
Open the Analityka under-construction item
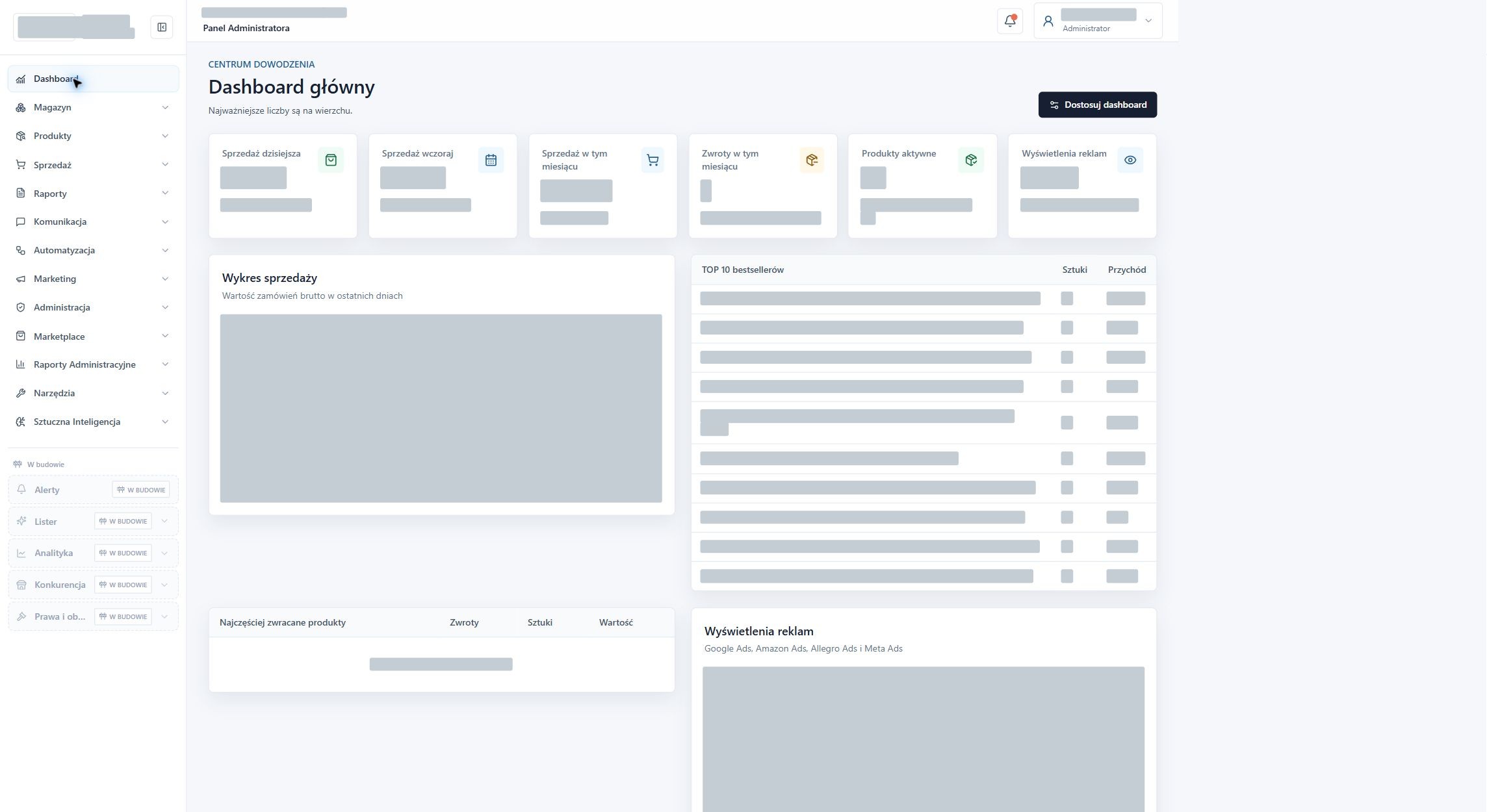click(94, 553)
